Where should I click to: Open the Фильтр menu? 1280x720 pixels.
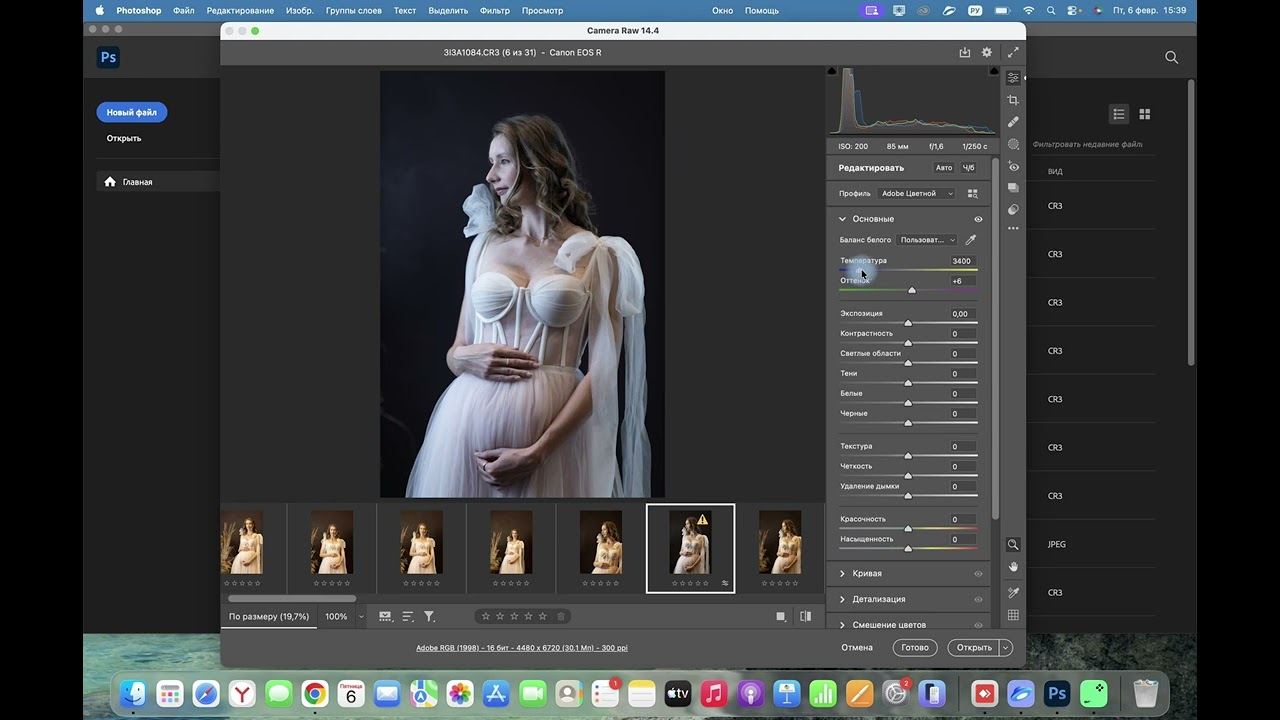point(495,10)
